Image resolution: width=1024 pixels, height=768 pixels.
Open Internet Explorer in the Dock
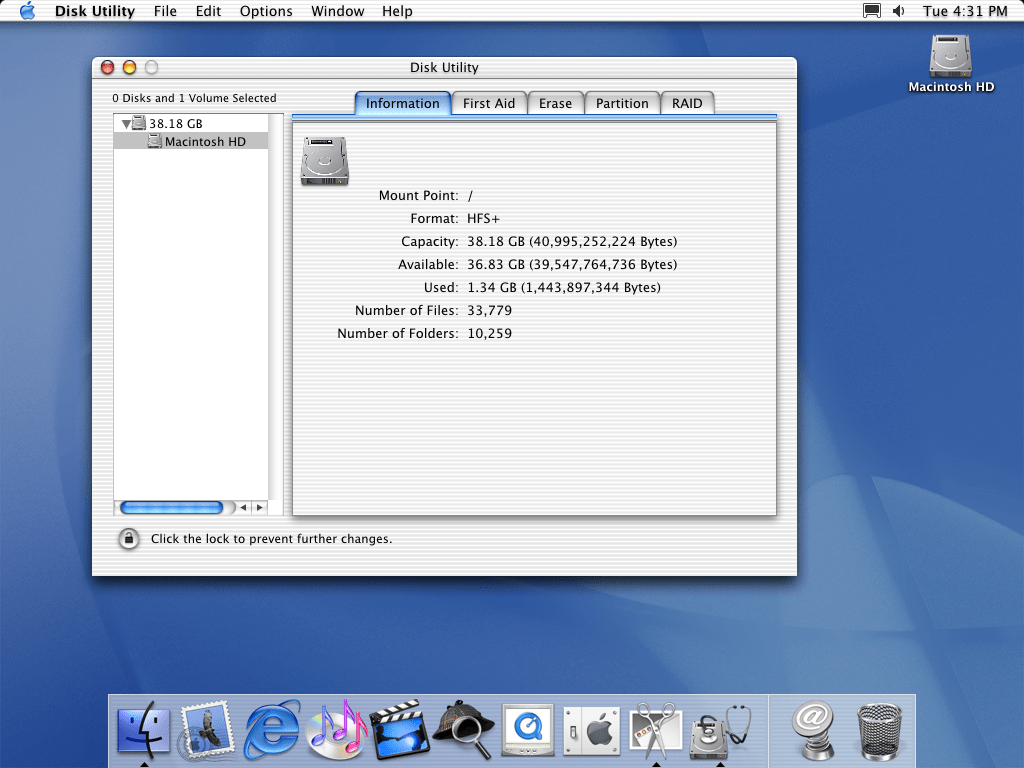(272, 730)
